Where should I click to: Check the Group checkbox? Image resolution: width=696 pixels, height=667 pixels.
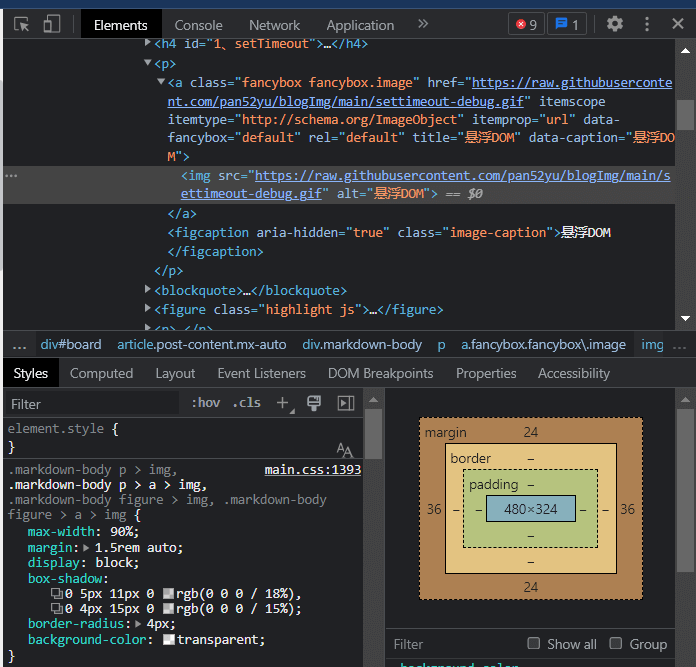click(616, 643)
